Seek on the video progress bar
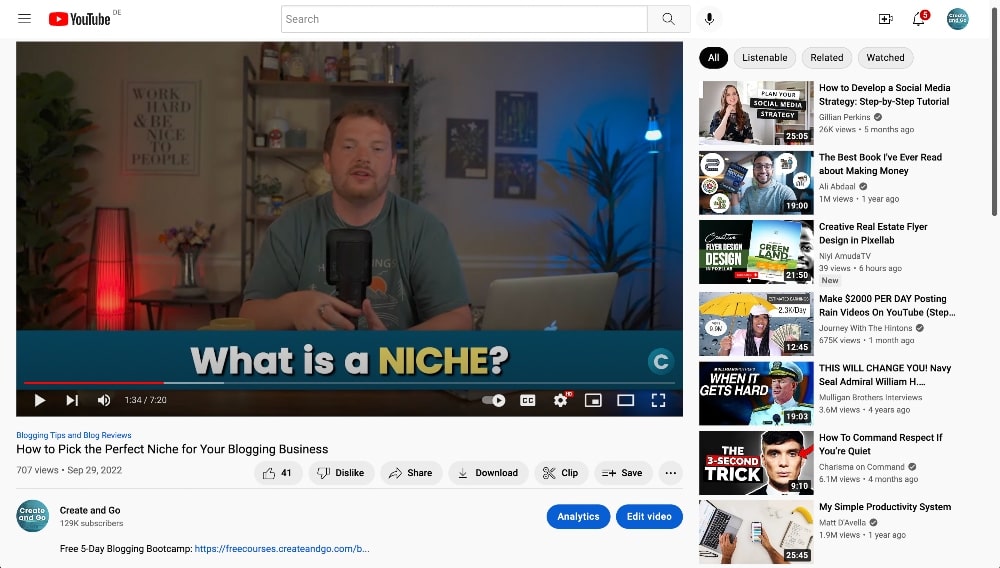 [x=349, y=382]
